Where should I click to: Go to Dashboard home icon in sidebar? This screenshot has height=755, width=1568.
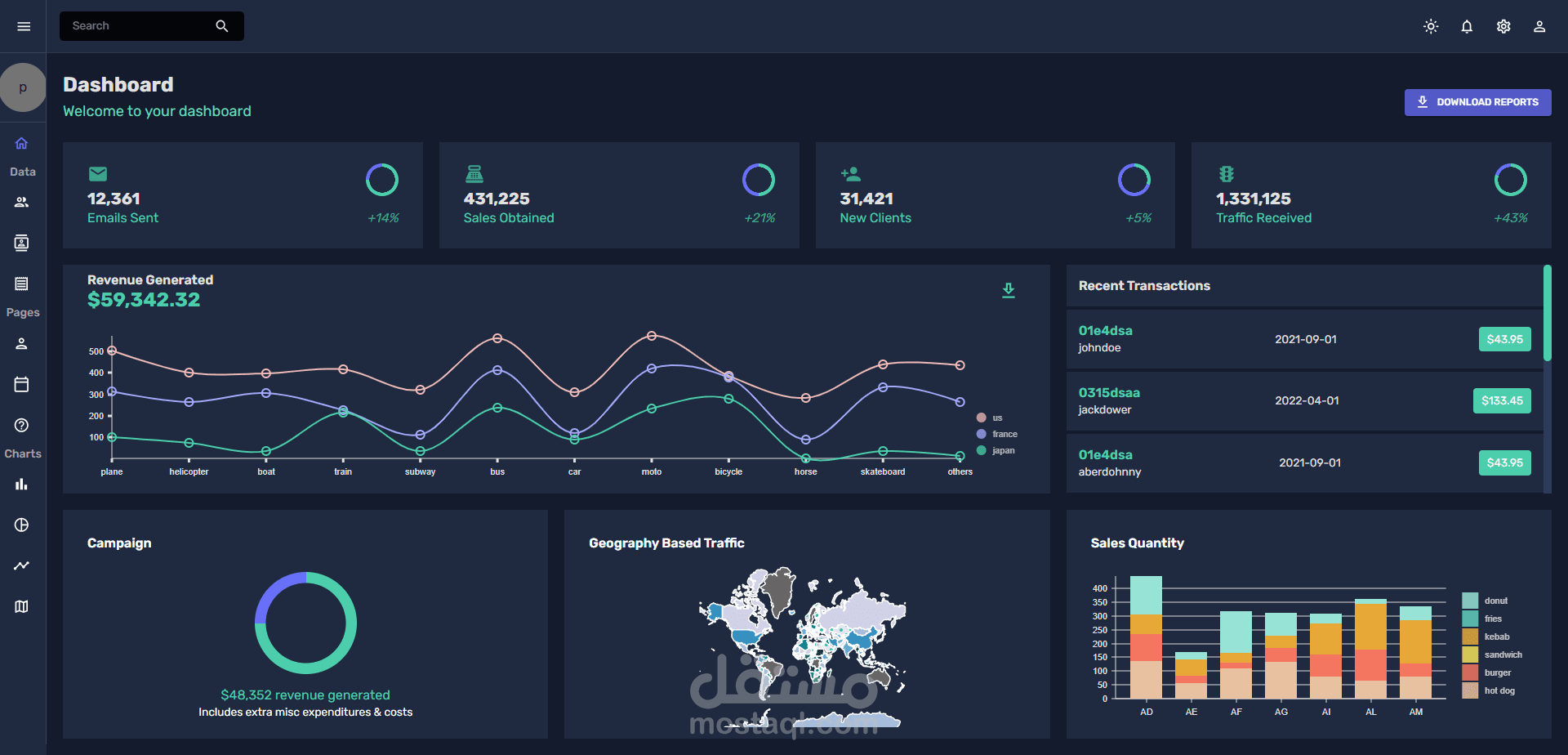[x=22, y=143]
